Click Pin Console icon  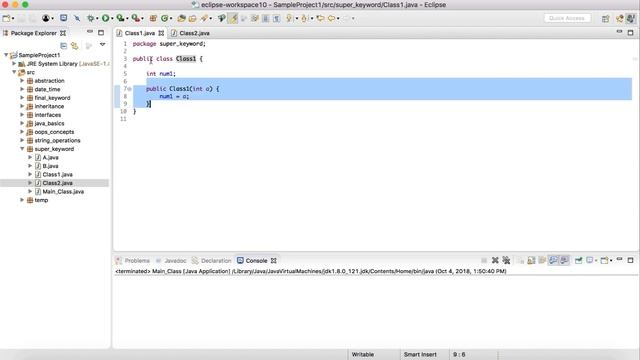tap(578, 260)
